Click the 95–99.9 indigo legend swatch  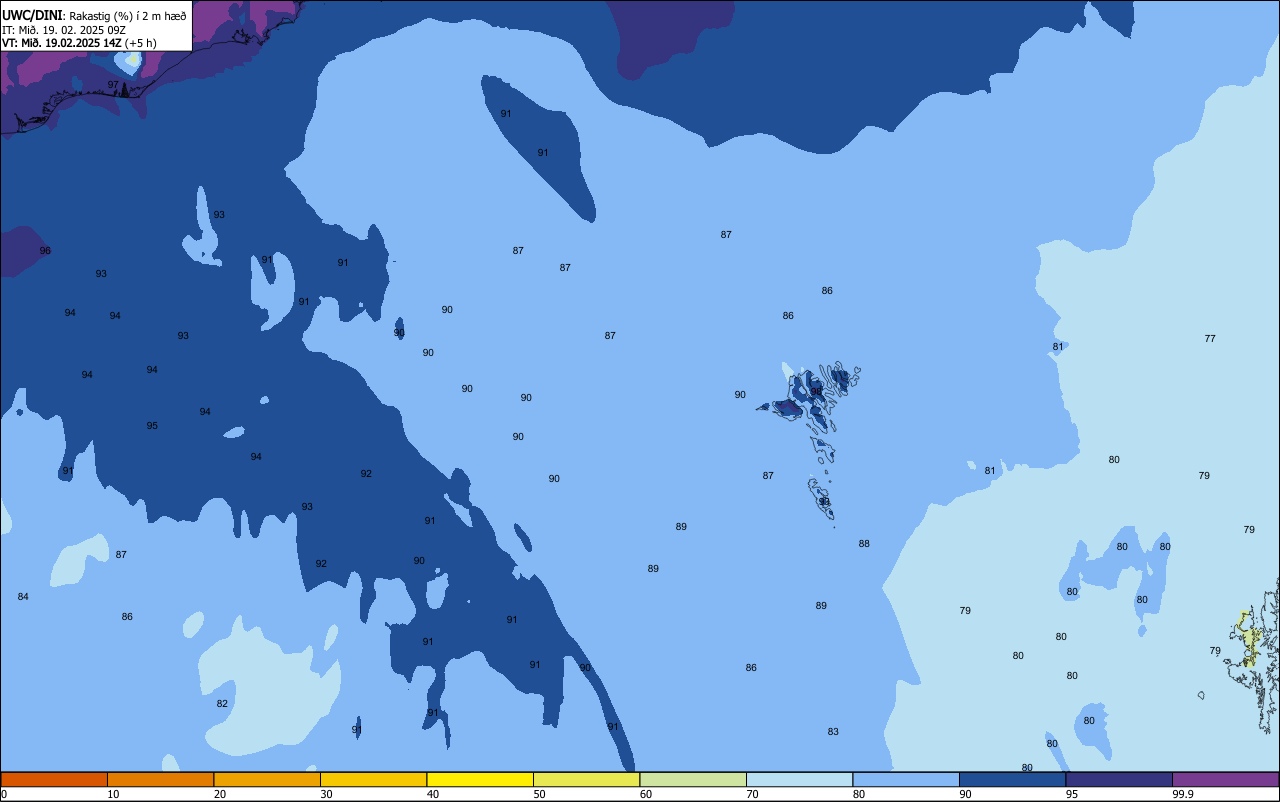pyautogui.click(x=1119, y=779)
